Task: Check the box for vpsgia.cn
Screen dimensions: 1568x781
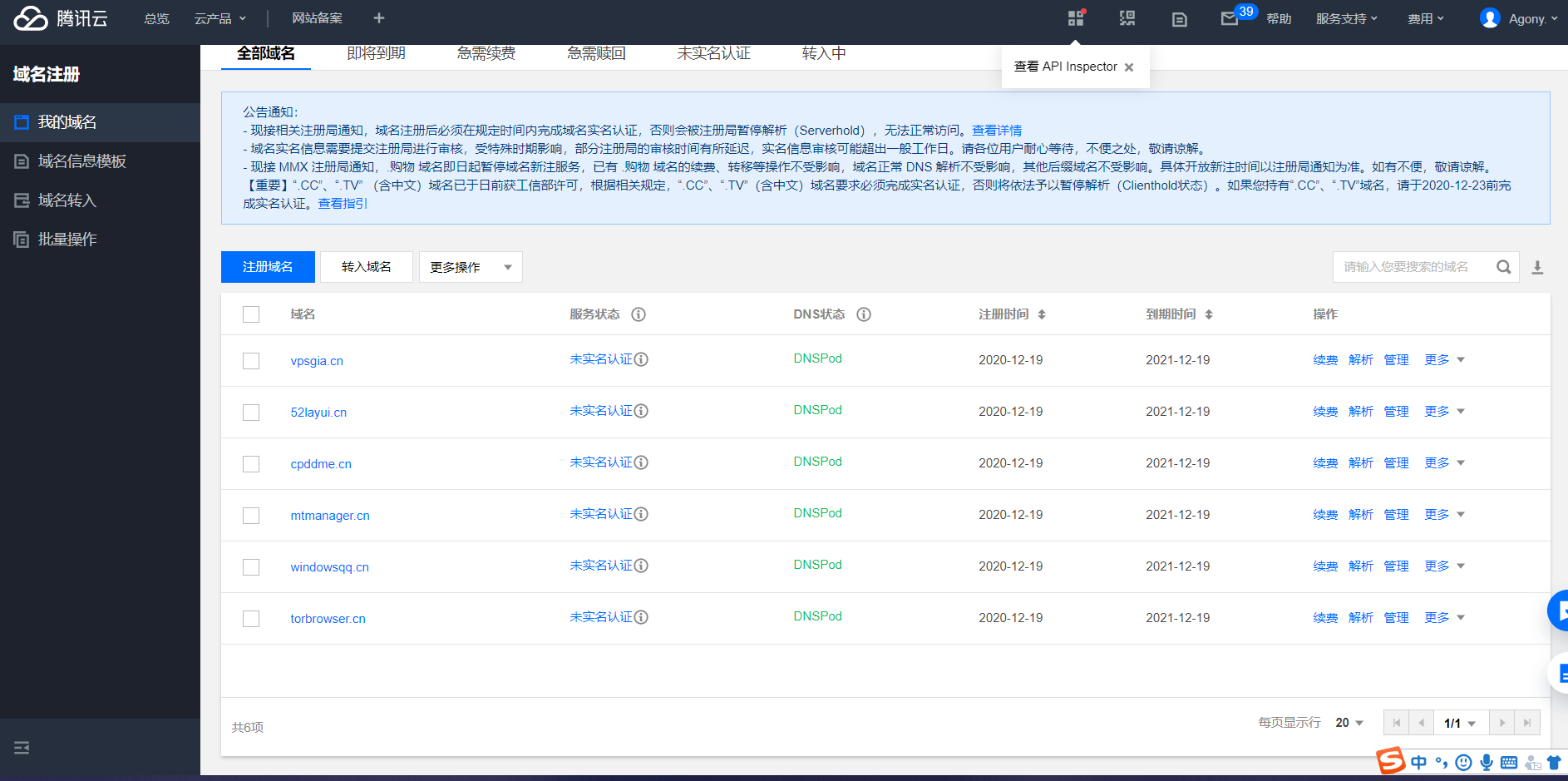Action: coord(251,361)
